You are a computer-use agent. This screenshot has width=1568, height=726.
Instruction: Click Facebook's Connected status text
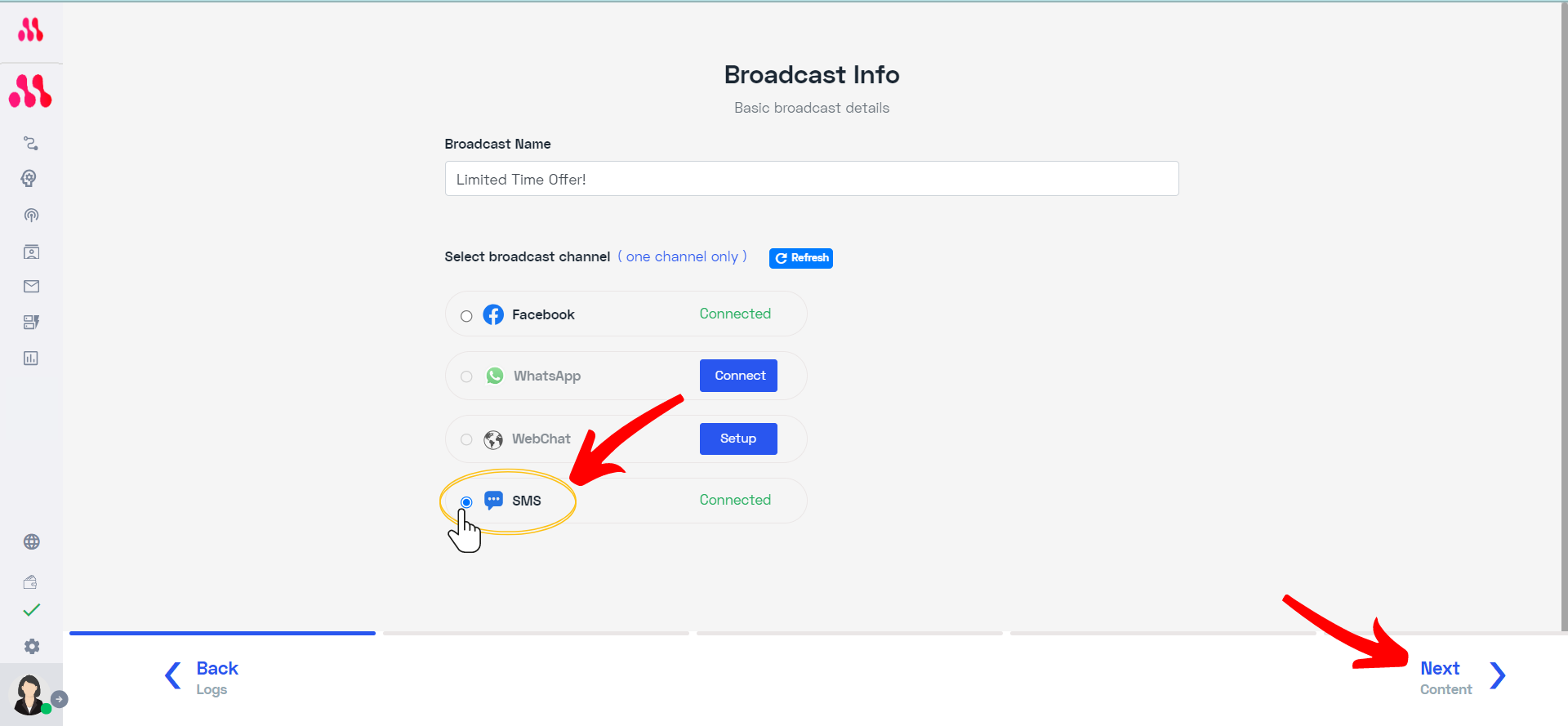(x=735, y=314)
